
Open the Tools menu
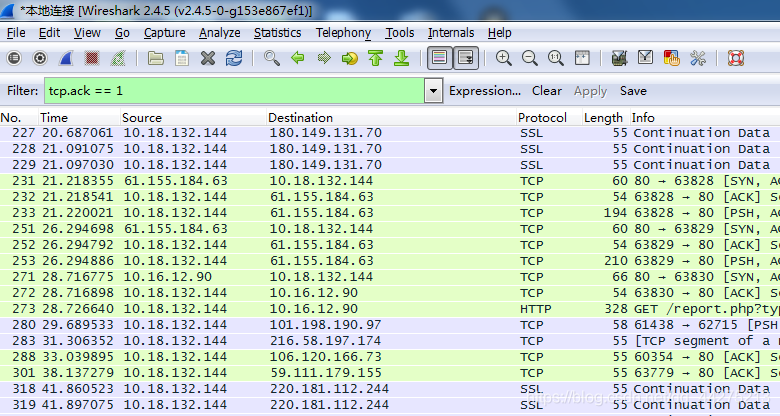tap(399, 33)
